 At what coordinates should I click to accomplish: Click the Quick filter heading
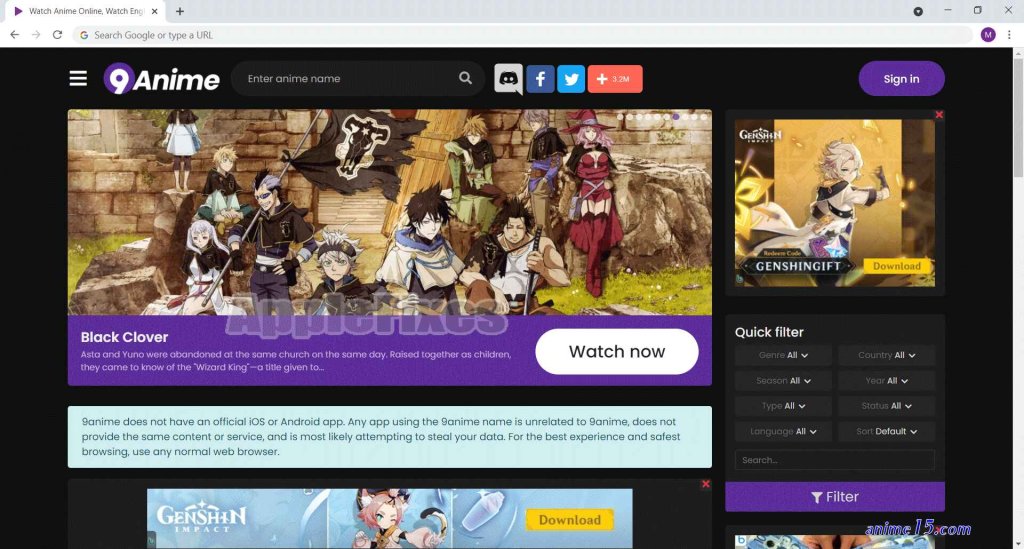point(769,332)
